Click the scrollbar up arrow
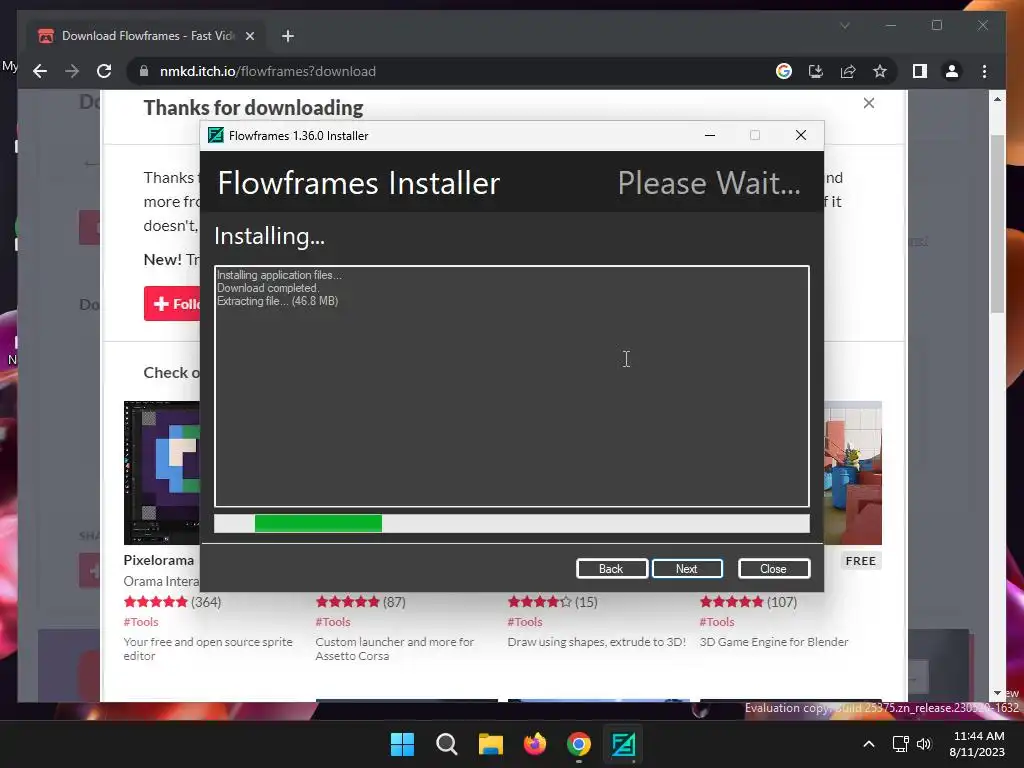Image resolution: width=1024 pixels, height=768 pixels. coord(997,99)
